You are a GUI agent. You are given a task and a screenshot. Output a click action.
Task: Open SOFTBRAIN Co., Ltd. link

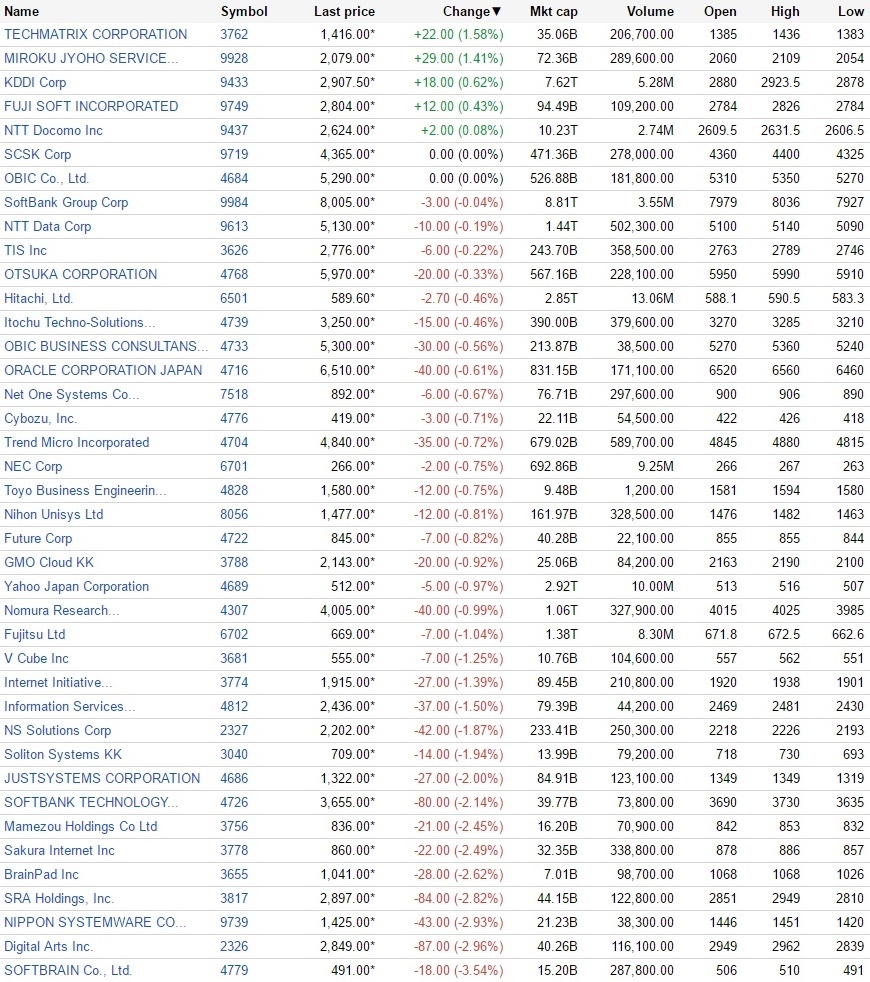68,970
